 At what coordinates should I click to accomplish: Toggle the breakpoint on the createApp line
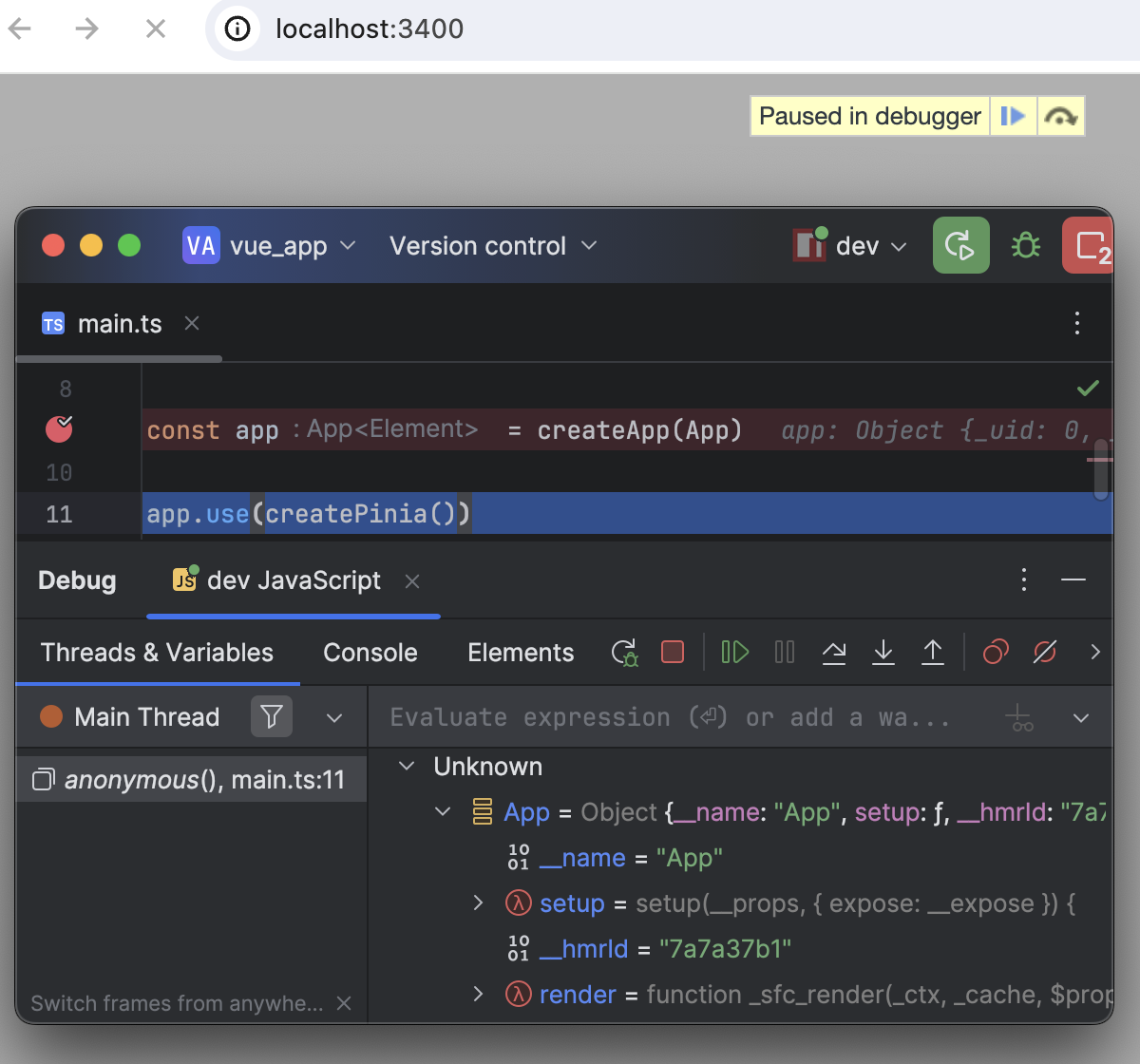click(58, 429)
